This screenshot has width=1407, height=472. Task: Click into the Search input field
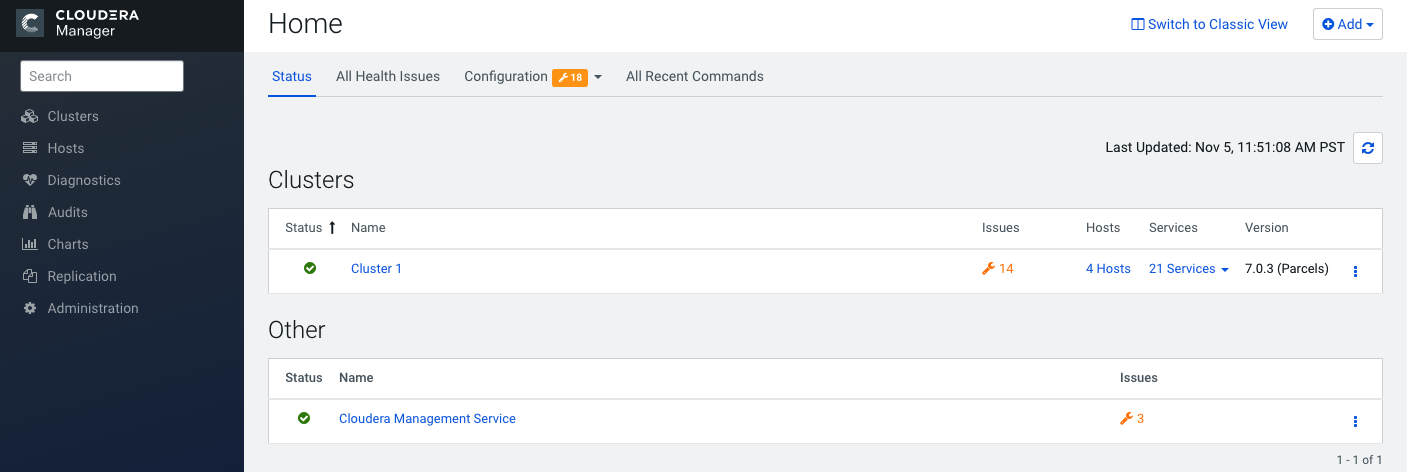point(102,76)
